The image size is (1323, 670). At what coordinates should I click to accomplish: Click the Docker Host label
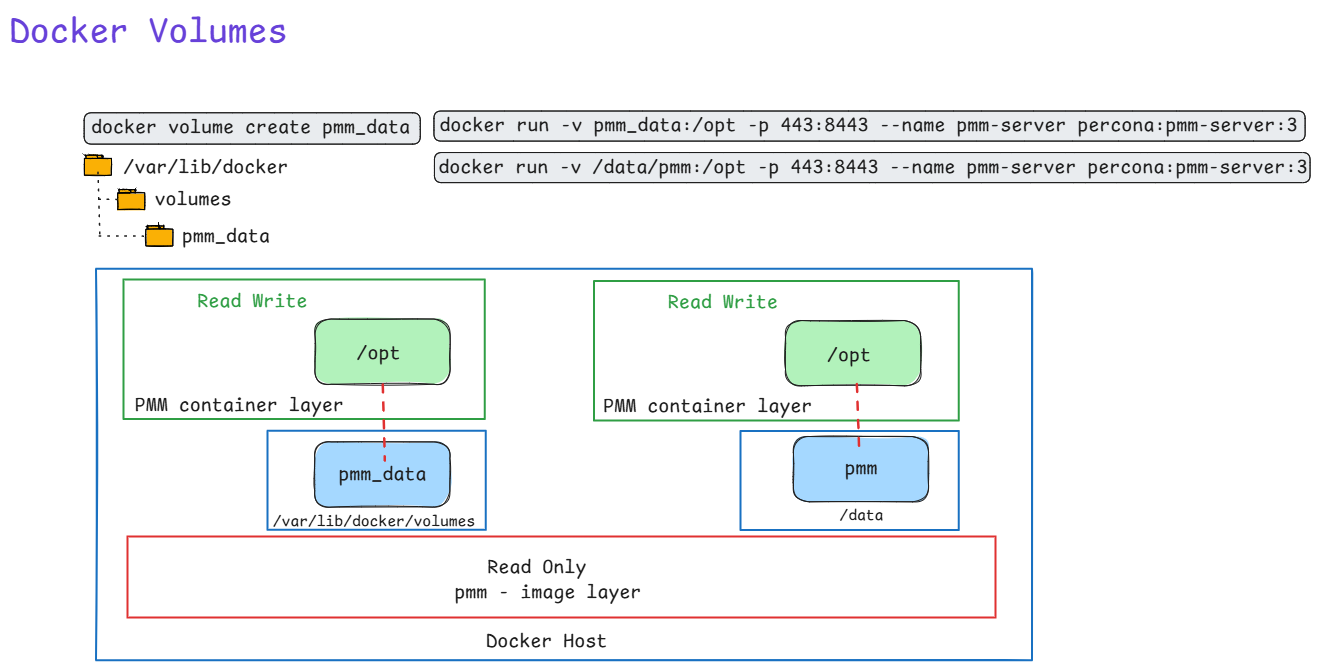(546, 641)
